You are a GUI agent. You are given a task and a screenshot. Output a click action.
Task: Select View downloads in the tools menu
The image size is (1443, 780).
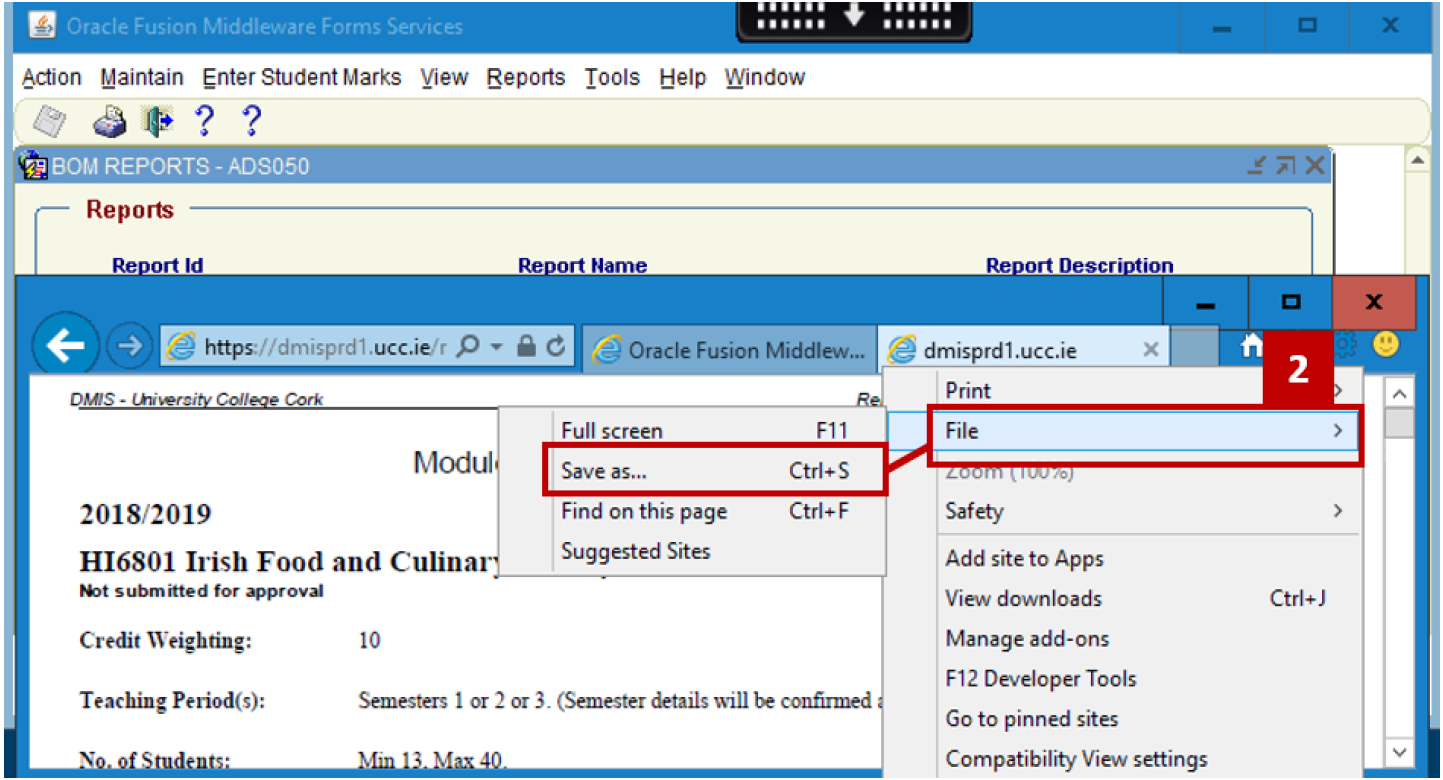pyautogui.click(x=1023, y=599)
